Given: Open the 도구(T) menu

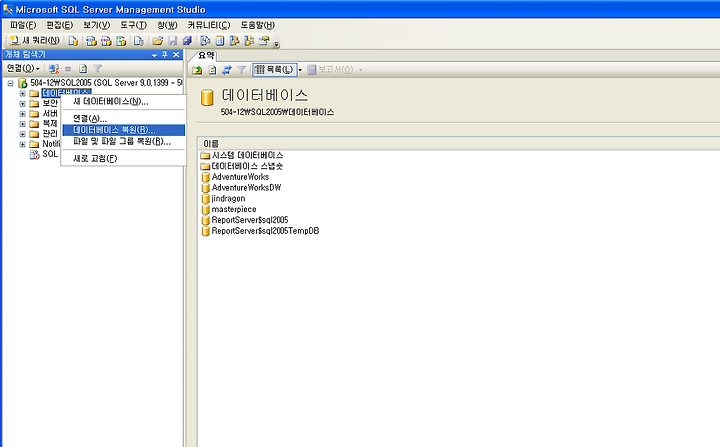Looking at the screenshot, I should (133, 25).
